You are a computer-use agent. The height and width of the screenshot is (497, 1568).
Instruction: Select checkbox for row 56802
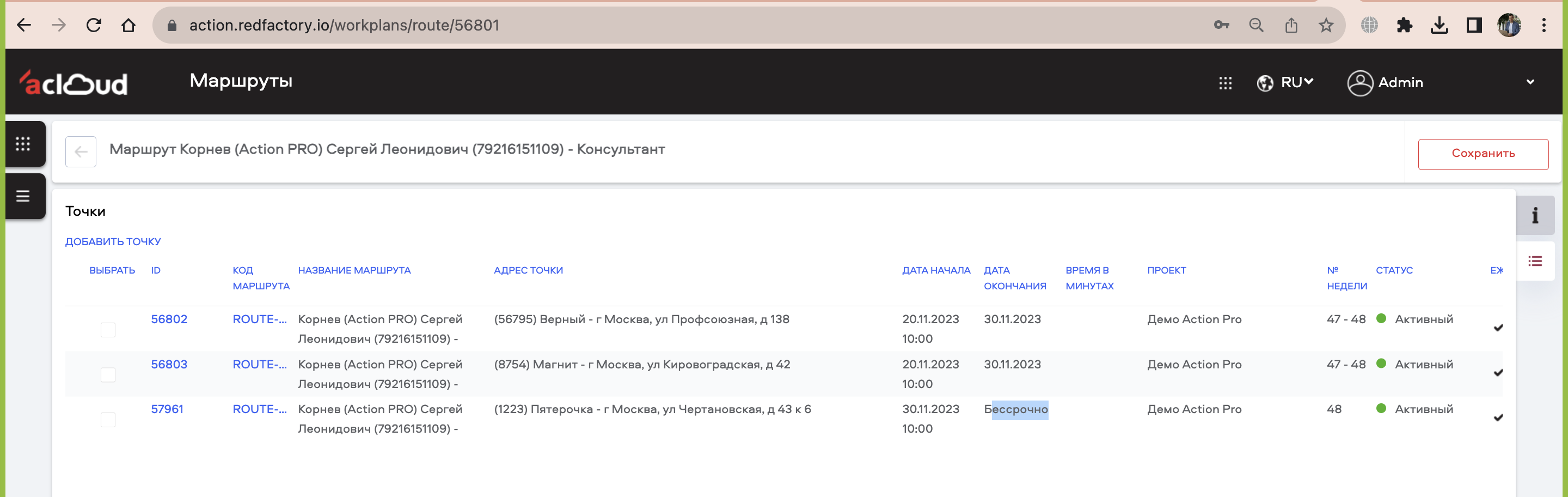click(x=108, y=330)
